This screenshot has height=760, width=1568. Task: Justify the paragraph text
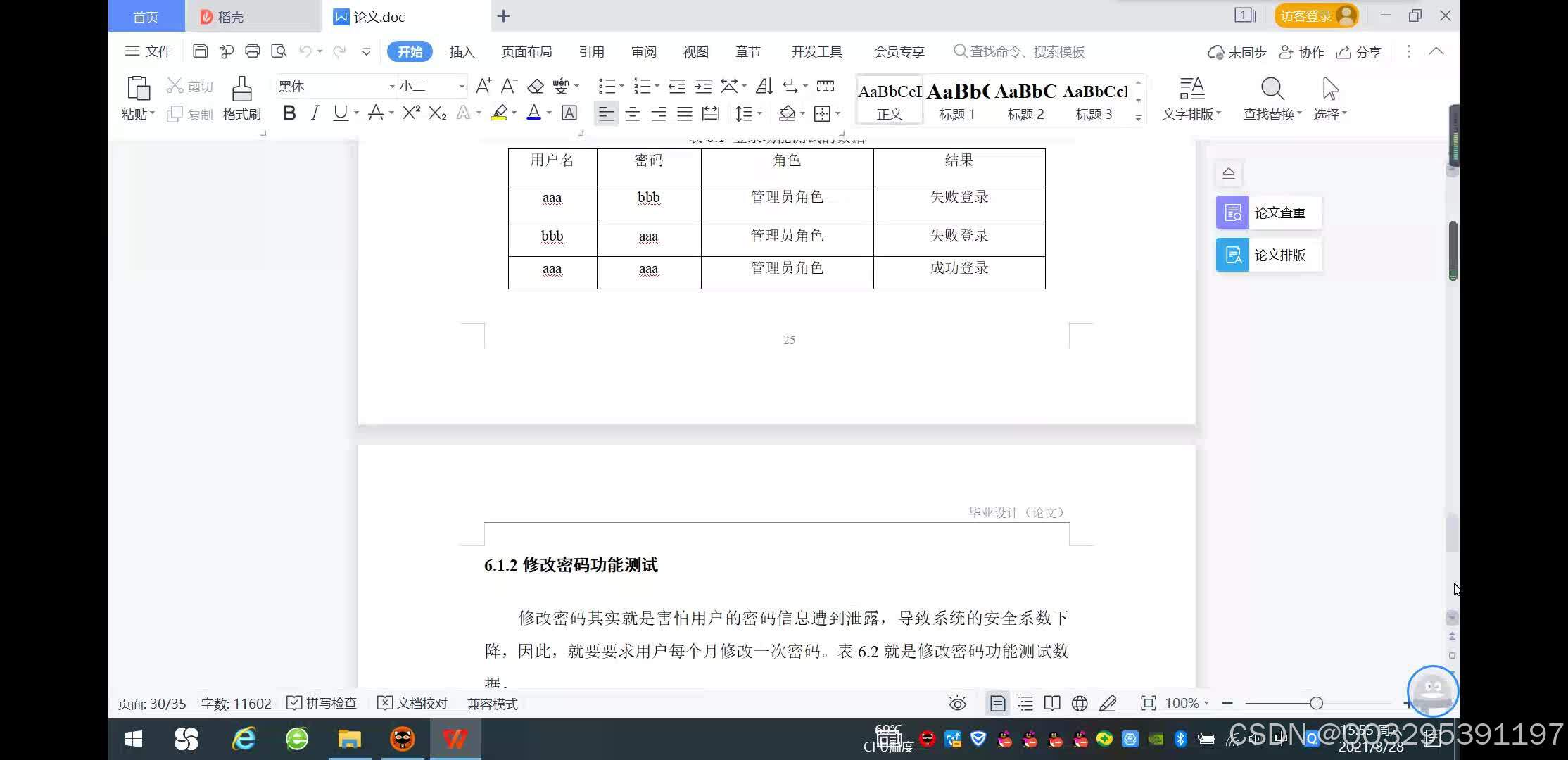click(x=685, y=113)
